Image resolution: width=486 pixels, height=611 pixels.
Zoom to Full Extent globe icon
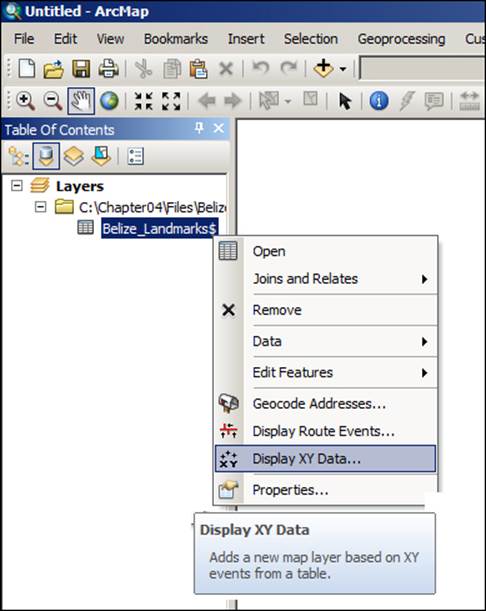[x=109, y=101]
